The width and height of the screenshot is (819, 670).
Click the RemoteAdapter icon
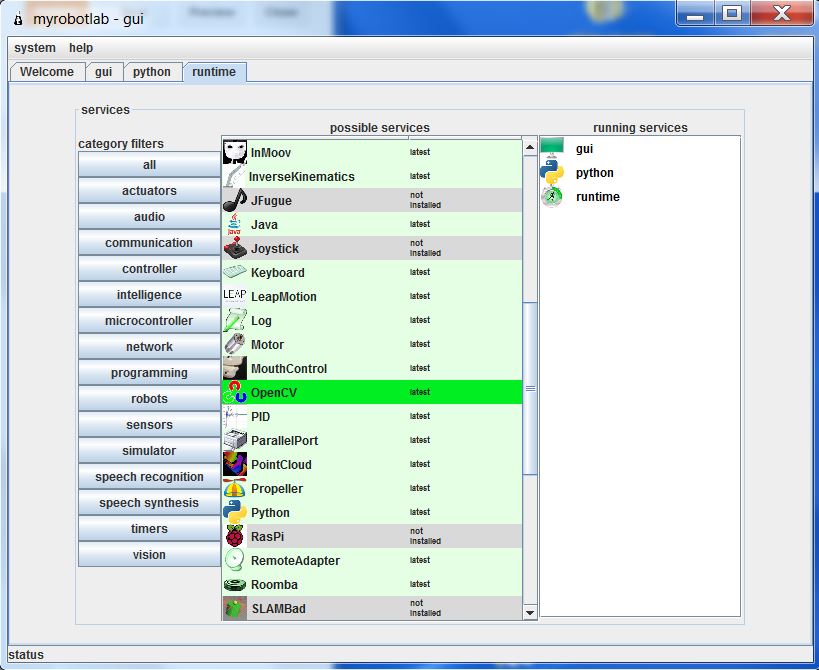tap(235, 560)
